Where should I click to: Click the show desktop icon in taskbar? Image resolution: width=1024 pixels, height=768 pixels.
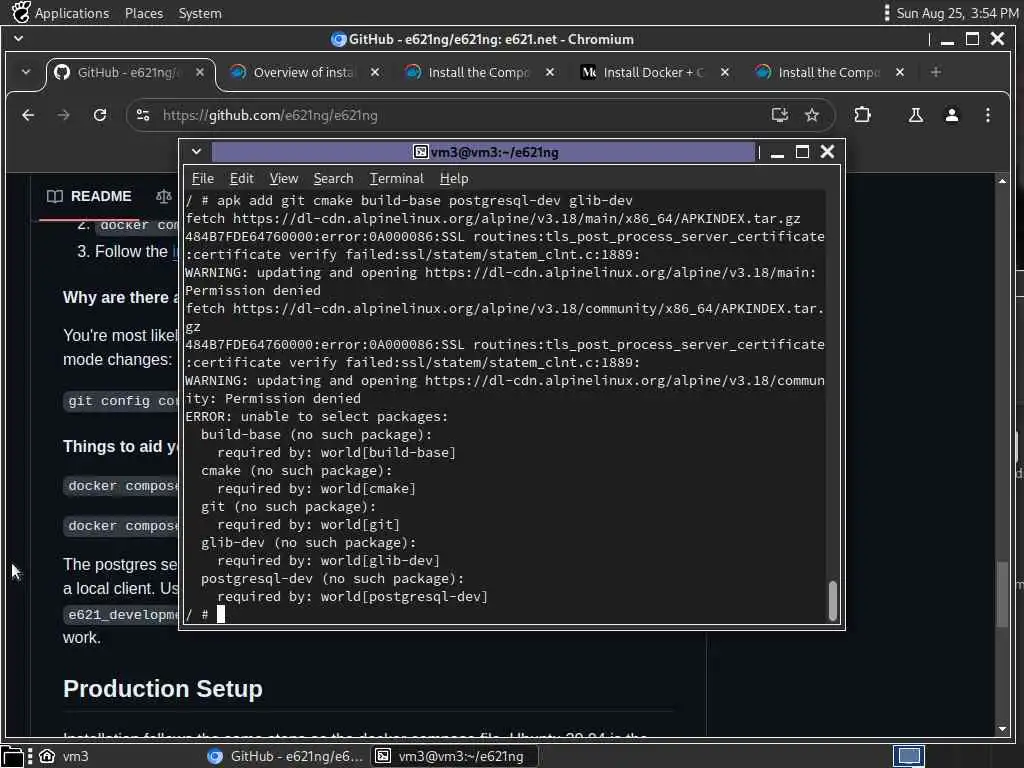(x=12, y=756)
